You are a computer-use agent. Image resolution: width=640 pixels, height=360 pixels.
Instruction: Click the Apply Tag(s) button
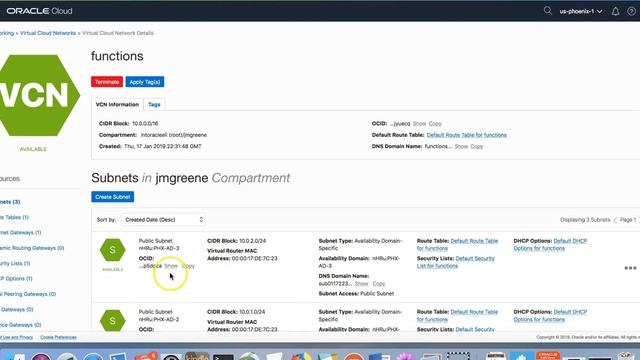click(145, 82)
